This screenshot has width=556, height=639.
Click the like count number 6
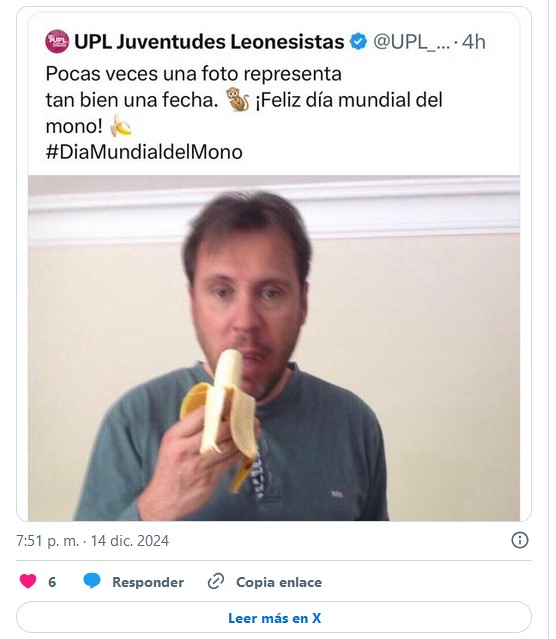(52, 582)
